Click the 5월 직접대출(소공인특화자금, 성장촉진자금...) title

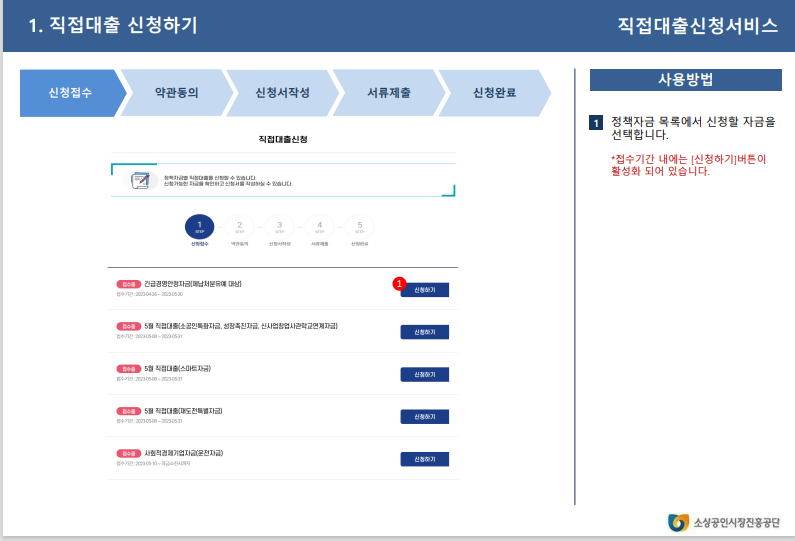point(241,326)
